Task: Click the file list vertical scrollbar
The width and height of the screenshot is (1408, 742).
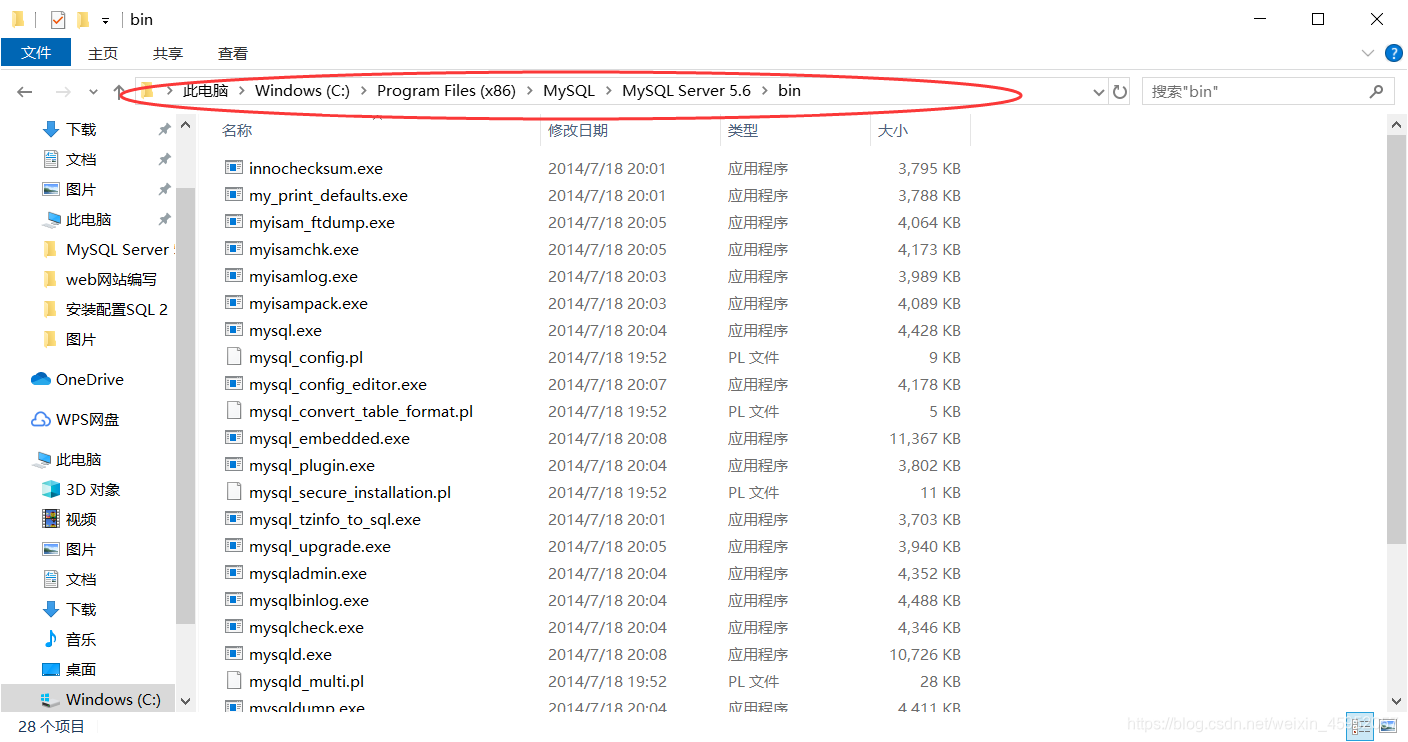Action: [1398, 340]
